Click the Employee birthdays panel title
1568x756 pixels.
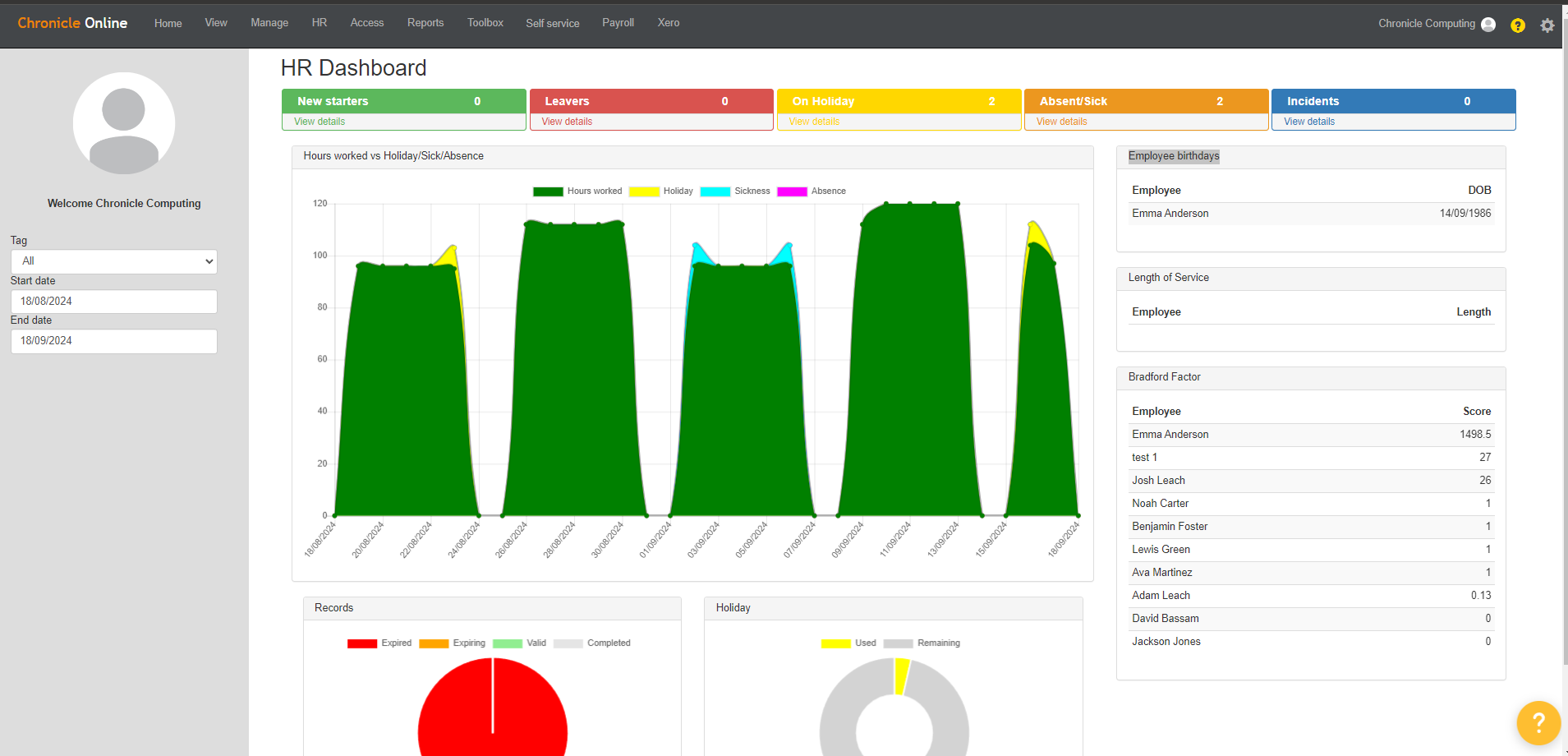1174,156
